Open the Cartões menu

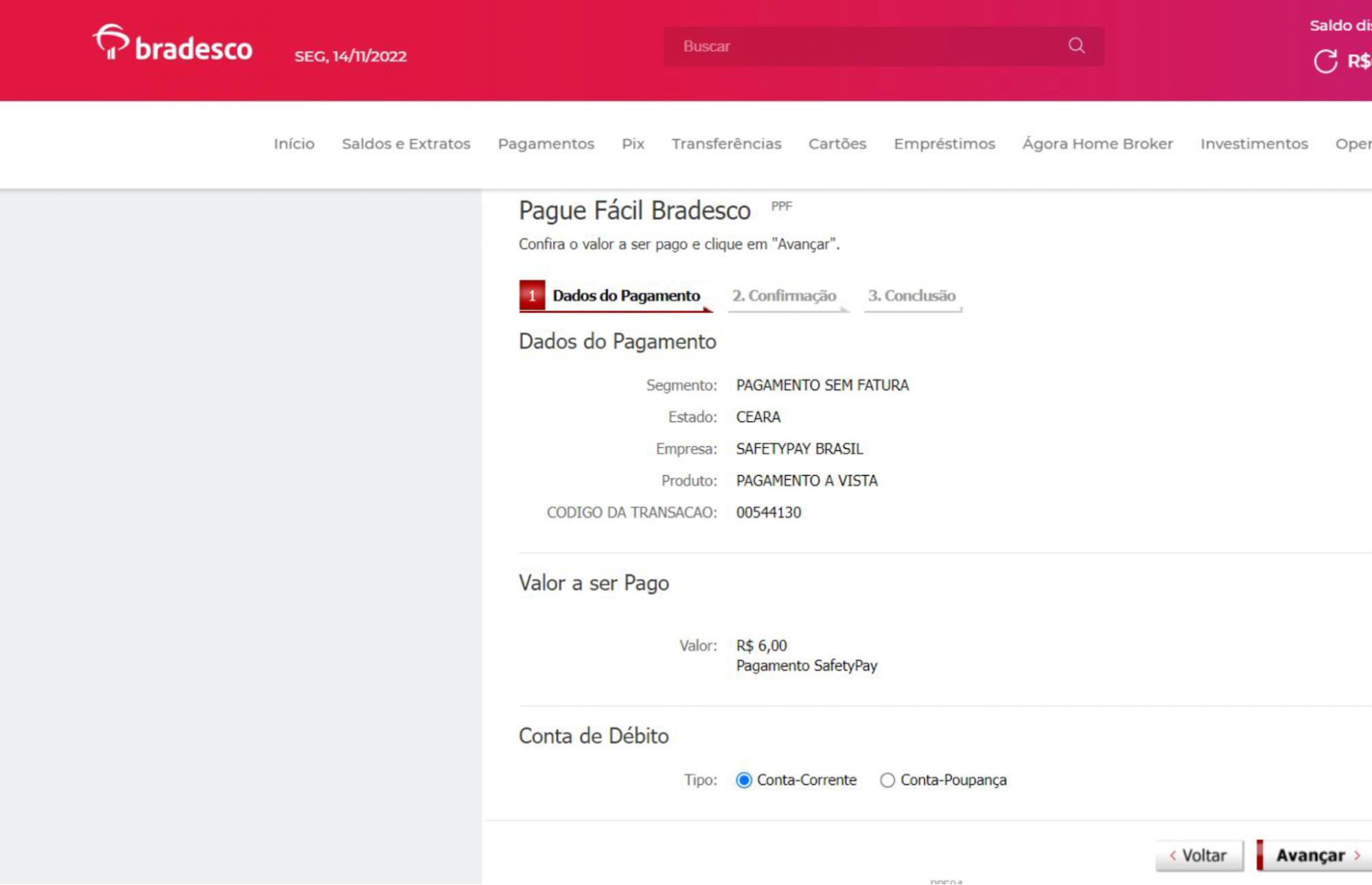837,143
